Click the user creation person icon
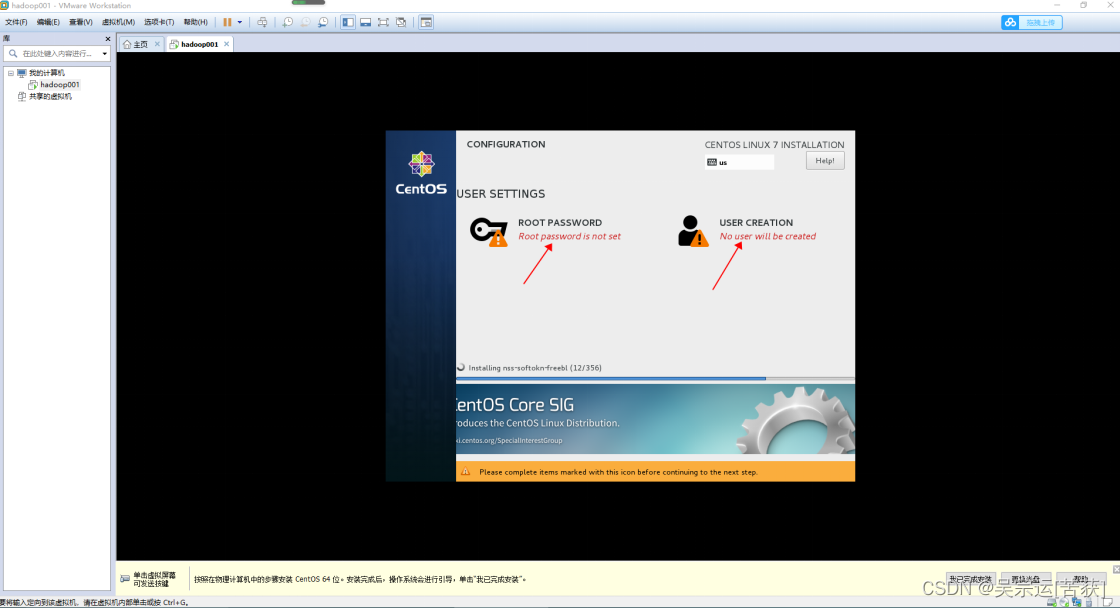Image resolution: width=1120 pixels, height=608 pixels. [x=692, y=231]
